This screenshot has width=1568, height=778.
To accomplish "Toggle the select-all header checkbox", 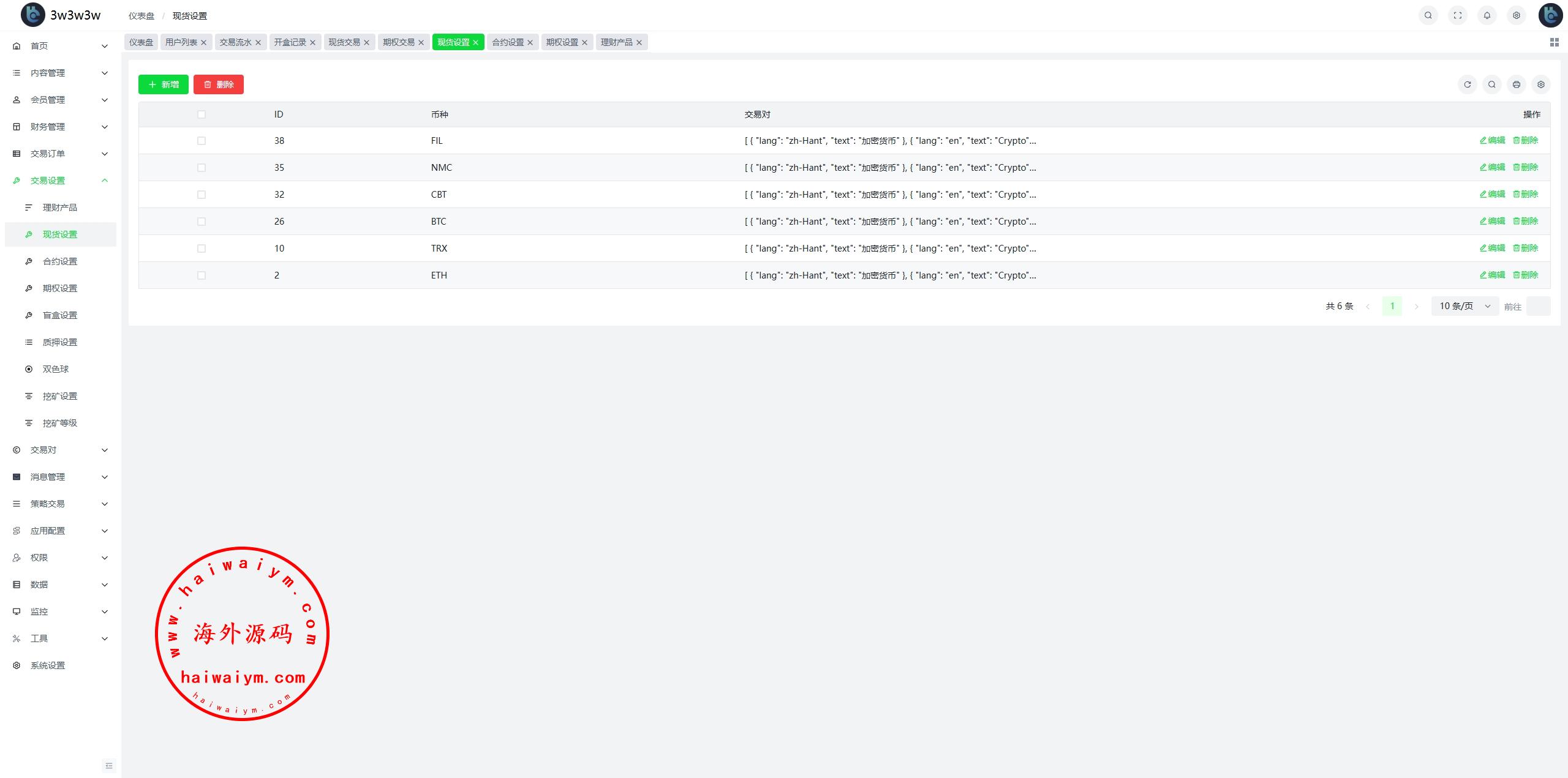I will point(202,114).
